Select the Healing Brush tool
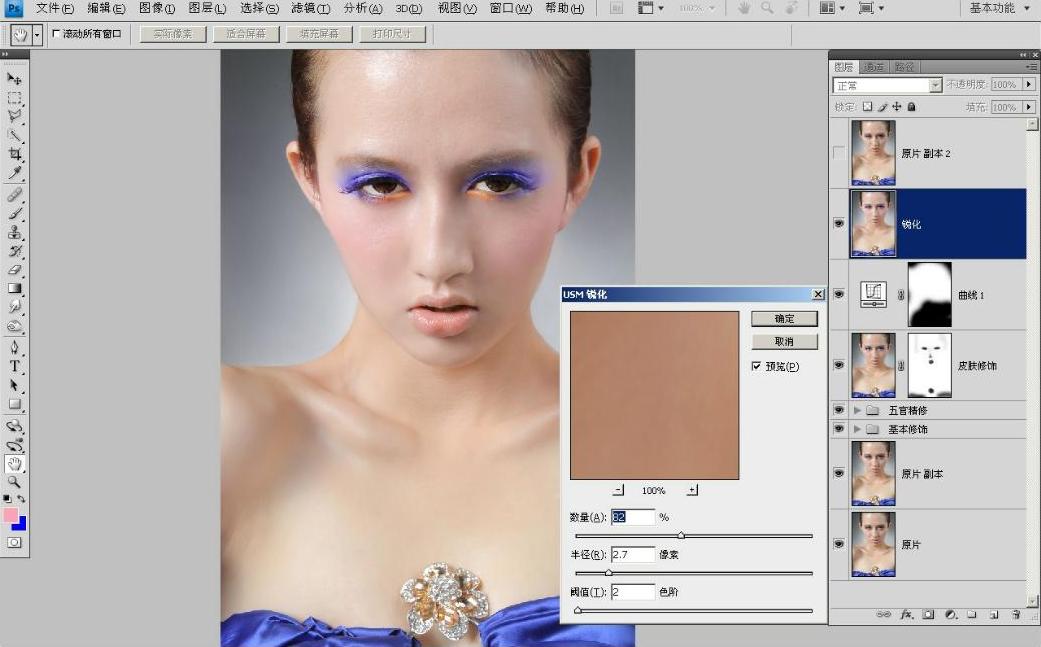This screenshot has height=647, width=1041. click(14, 194)
